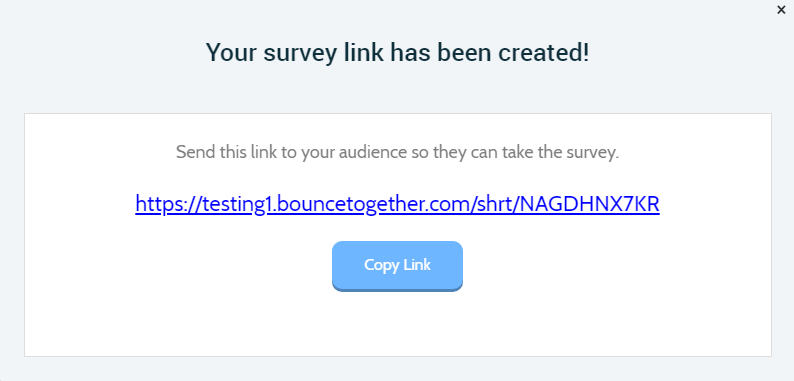Viewport: 794px width, 381px height.
Task: Follow the https survey hyperlink
Action: click(x=397, y=204)
